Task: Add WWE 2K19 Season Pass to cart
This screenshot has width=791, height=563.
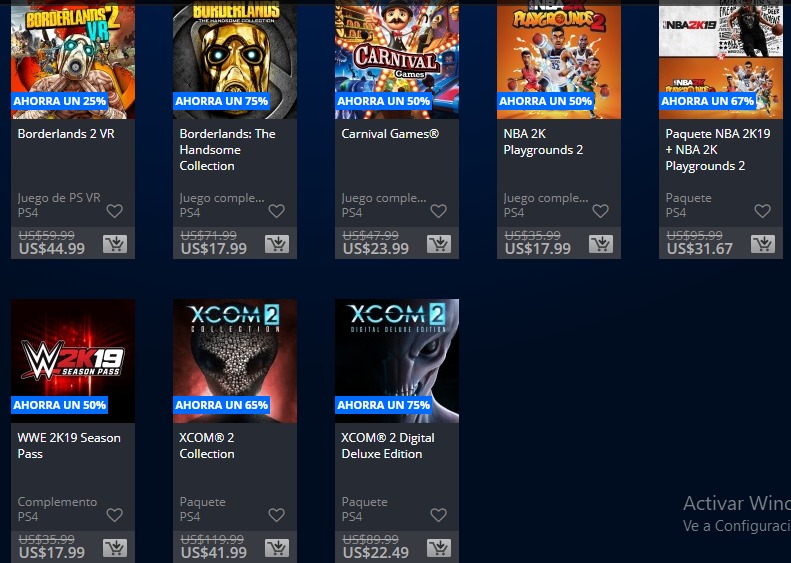Action: pos(115,548)
